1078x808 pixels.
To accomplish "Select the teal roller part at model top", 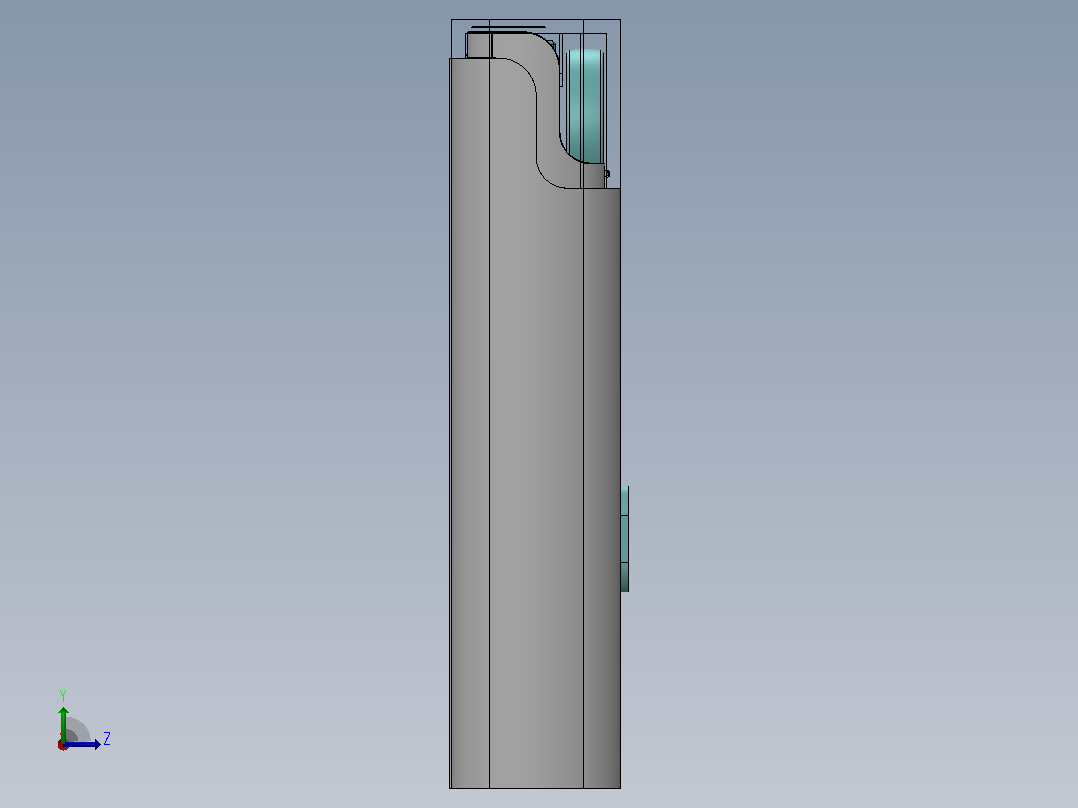I will coord(585,105).
